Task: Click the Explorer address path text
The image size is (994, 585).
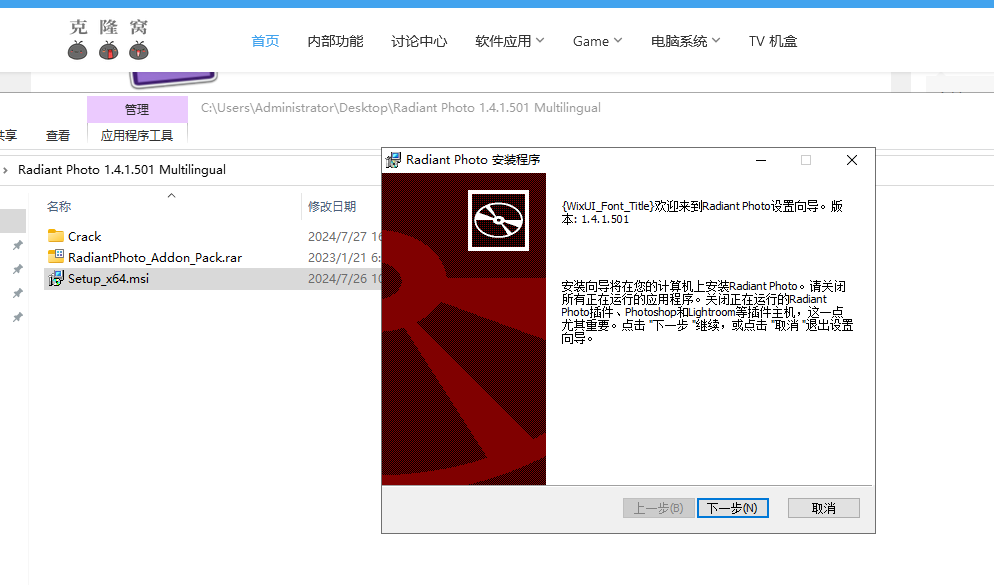Action: pyautogui.click(x=401, y=108)
